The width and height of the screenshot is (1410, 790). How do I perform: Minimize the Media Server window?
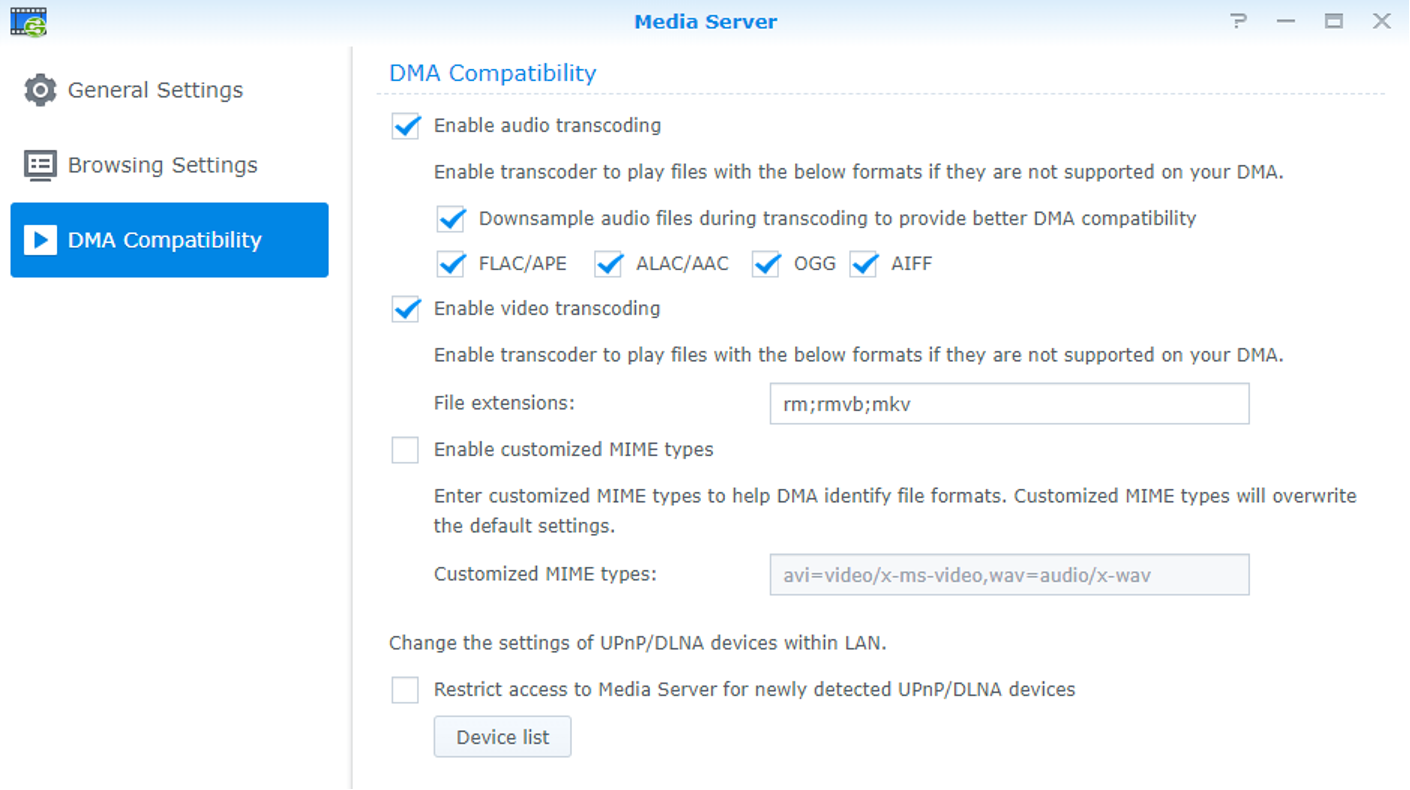point(1286,21)
